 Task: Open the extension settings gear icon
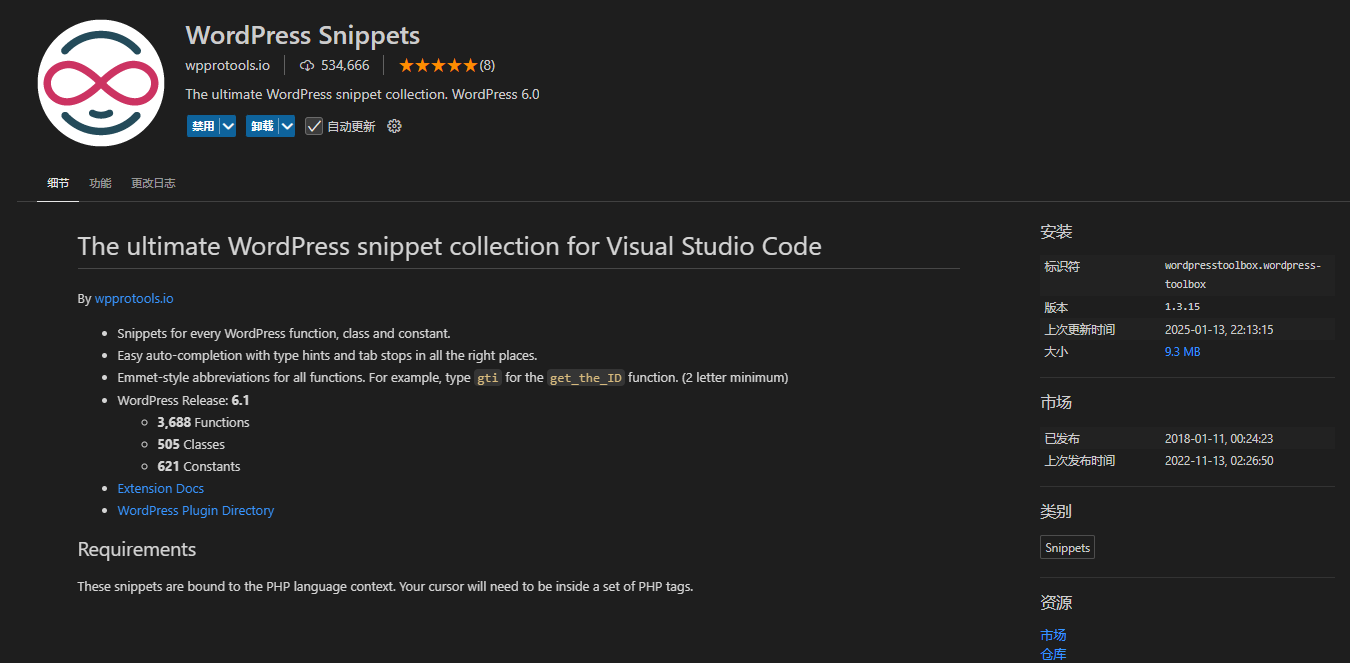394,126
